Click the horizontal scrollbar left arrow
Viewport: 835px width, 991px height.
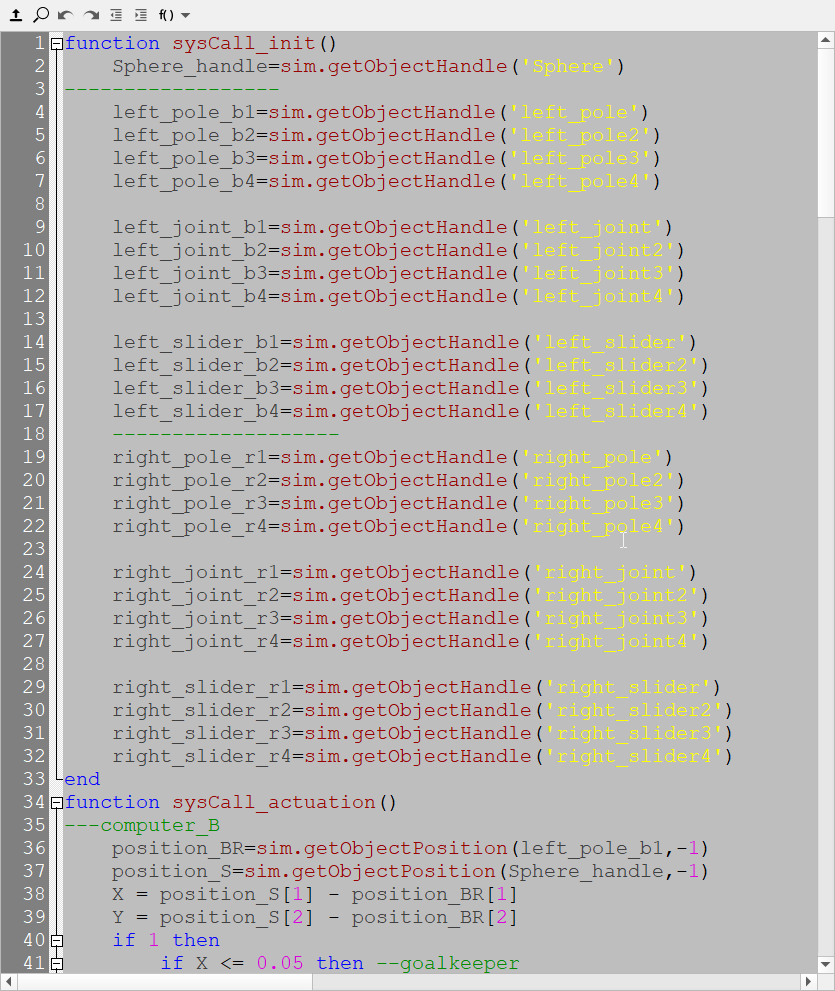click(x=9, y=982)
